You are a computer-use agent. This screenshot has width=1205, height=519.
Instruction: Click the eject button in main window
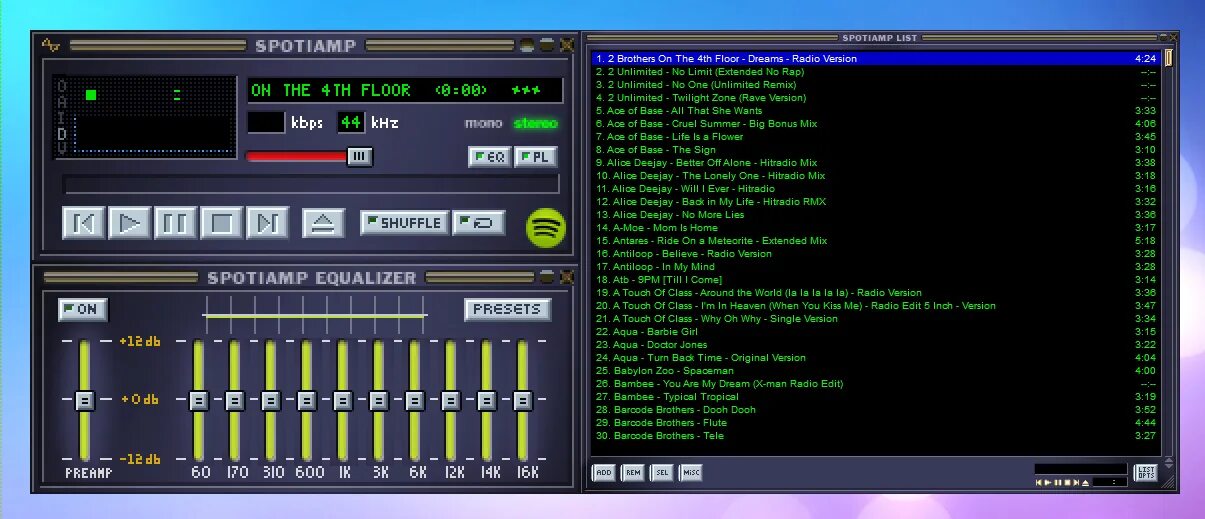tap(322, 222)
